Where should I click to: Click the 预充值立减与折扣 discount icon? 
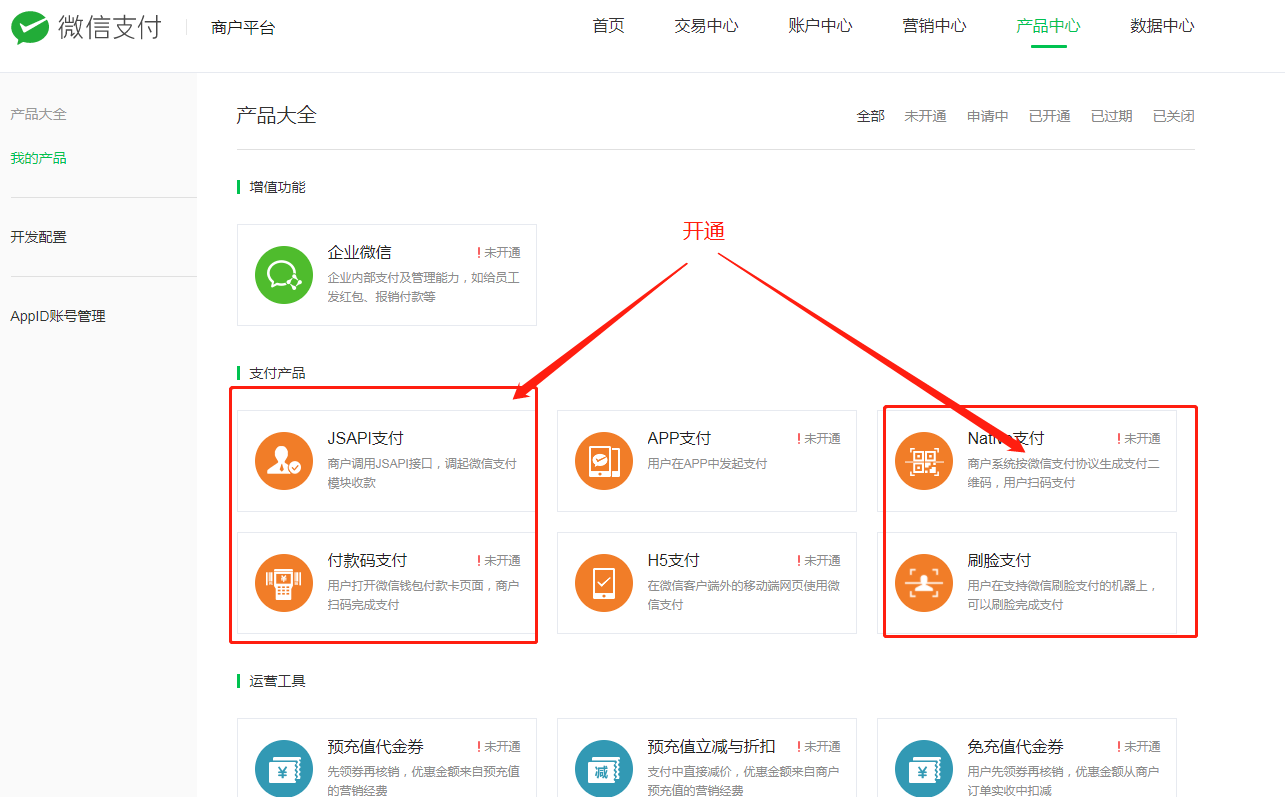click(x=604, y=768)
